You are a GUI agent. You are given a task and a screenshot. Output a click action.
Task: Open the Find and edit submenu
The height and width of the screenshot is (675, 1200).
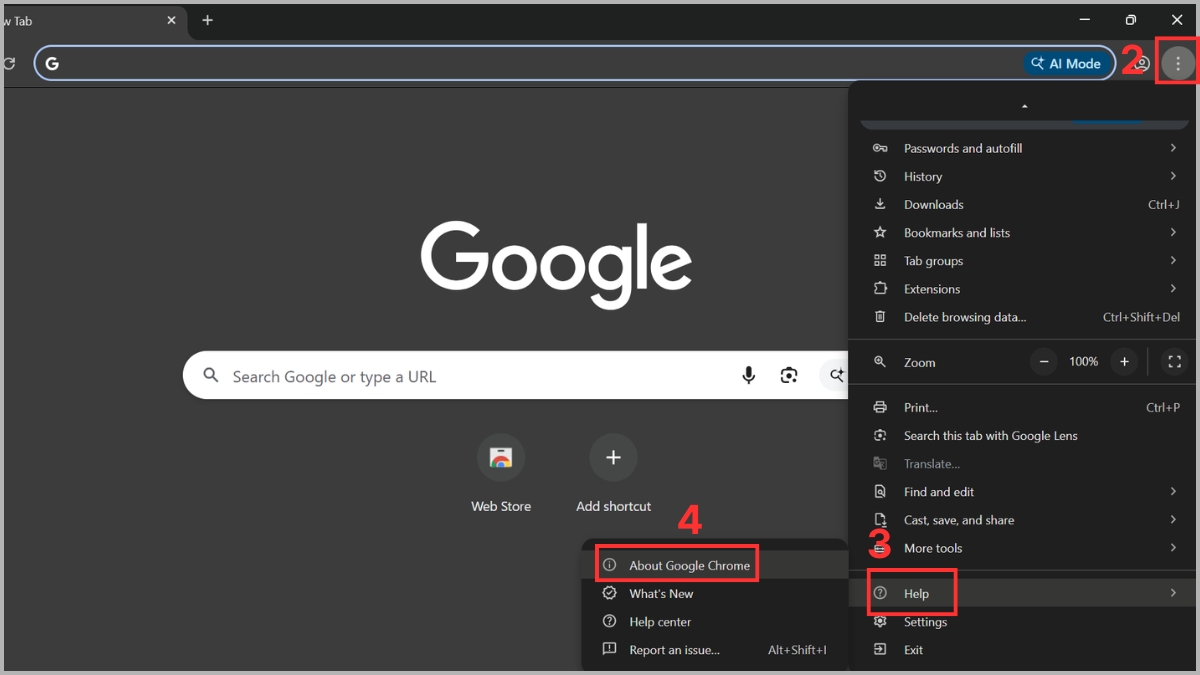[x=1022, y=491]
